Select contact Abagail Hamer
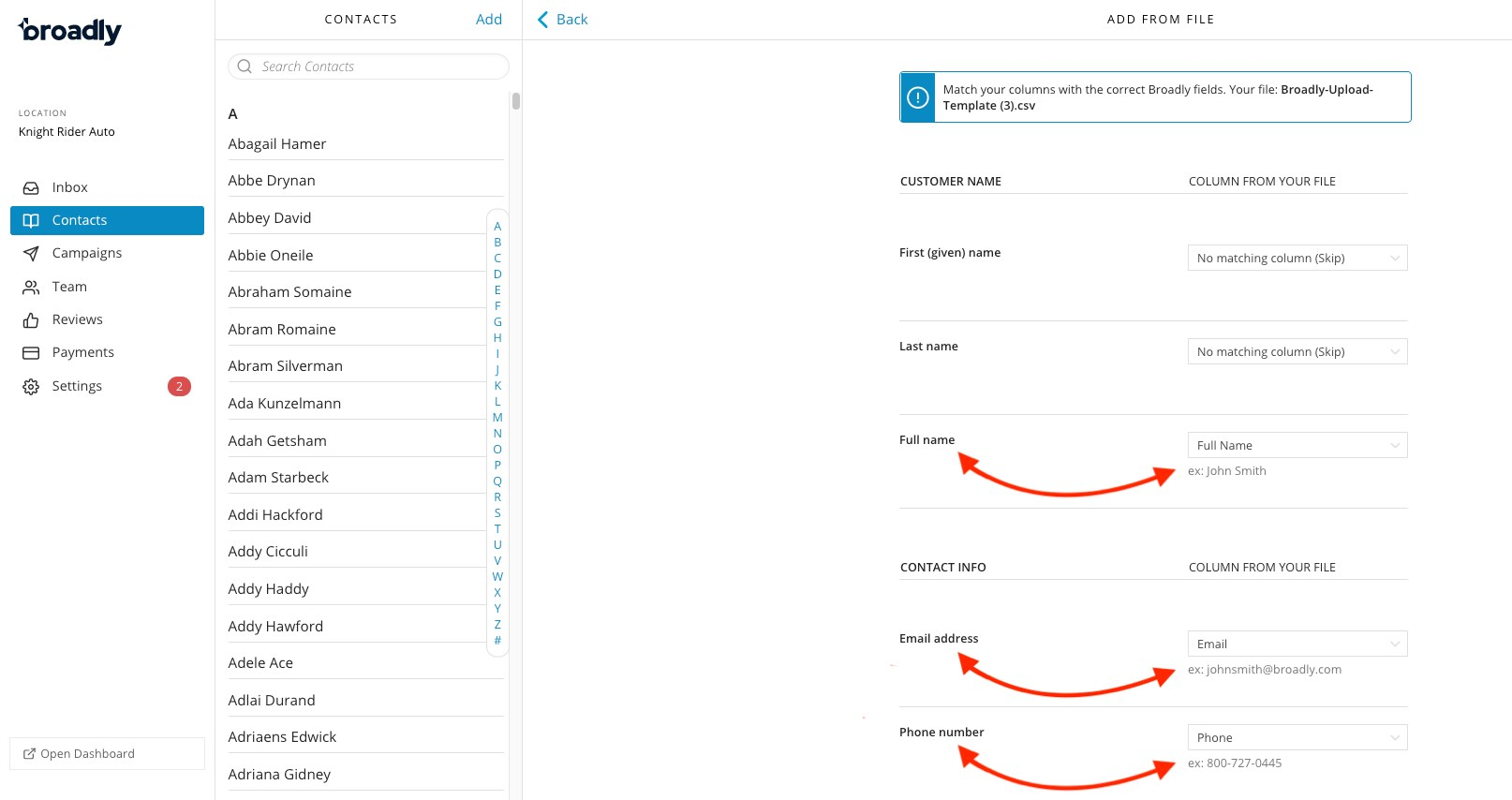 click(365, 143)
